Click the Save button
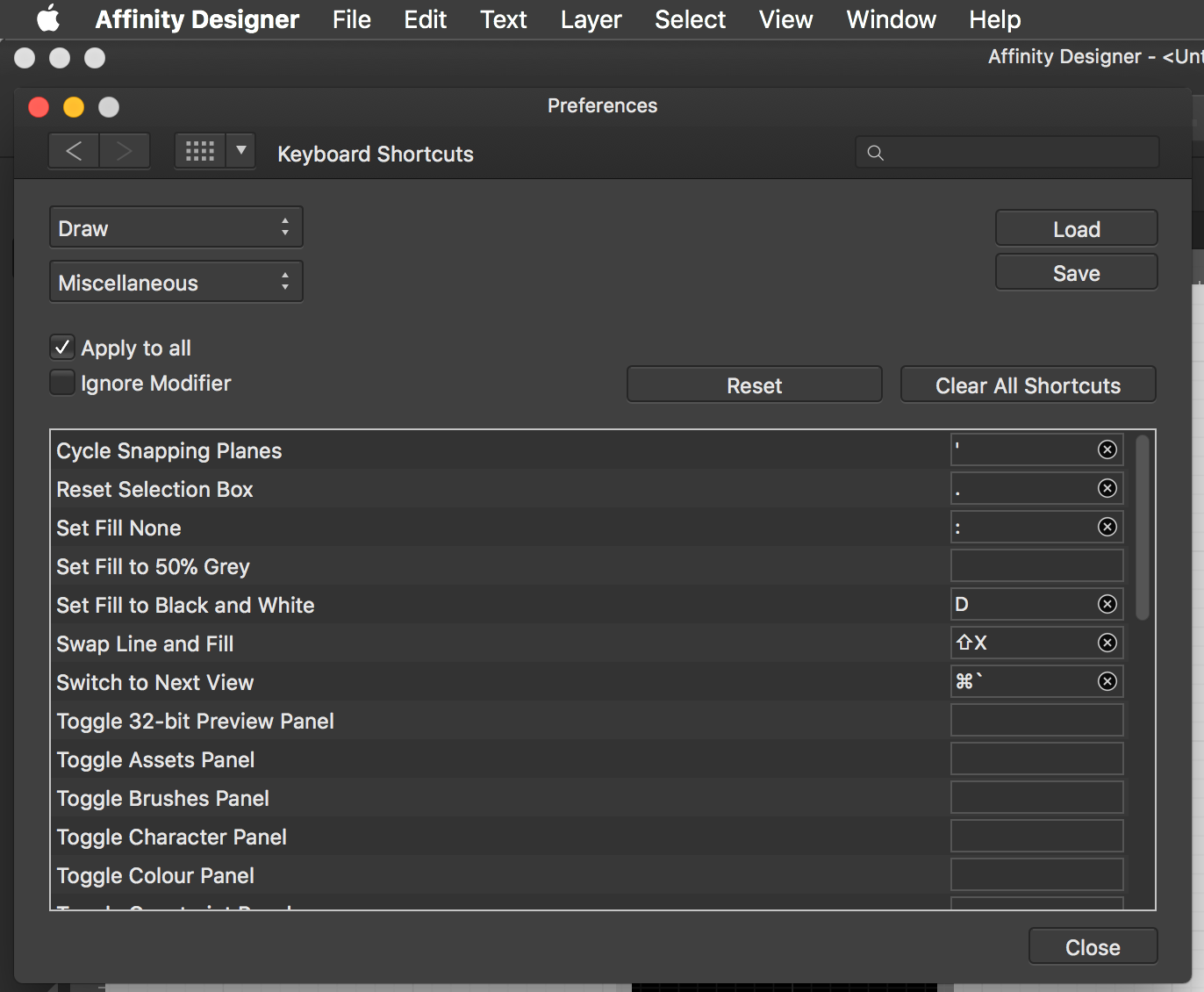 pyautogui.click(x=1077, y=272)
